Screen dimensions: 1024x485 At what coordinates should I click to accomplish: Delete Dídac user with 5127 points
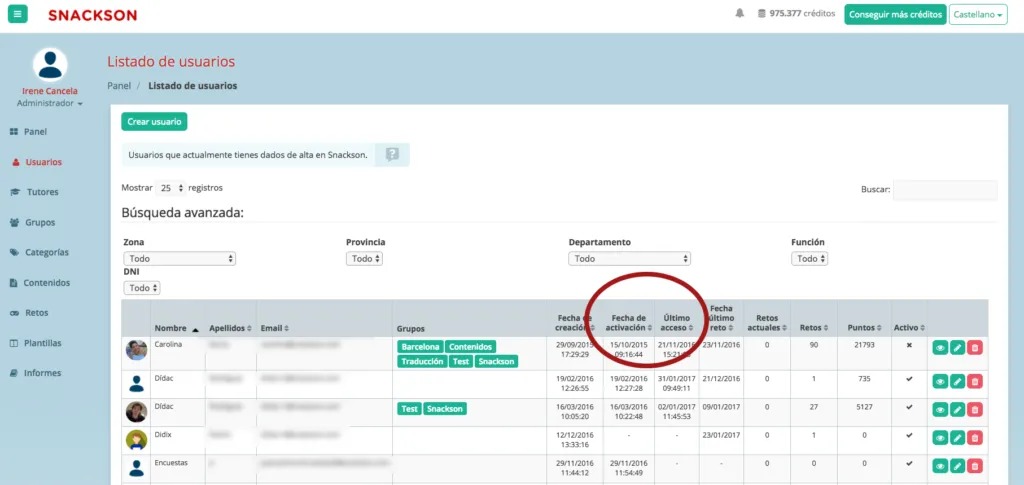click(974, 409)
